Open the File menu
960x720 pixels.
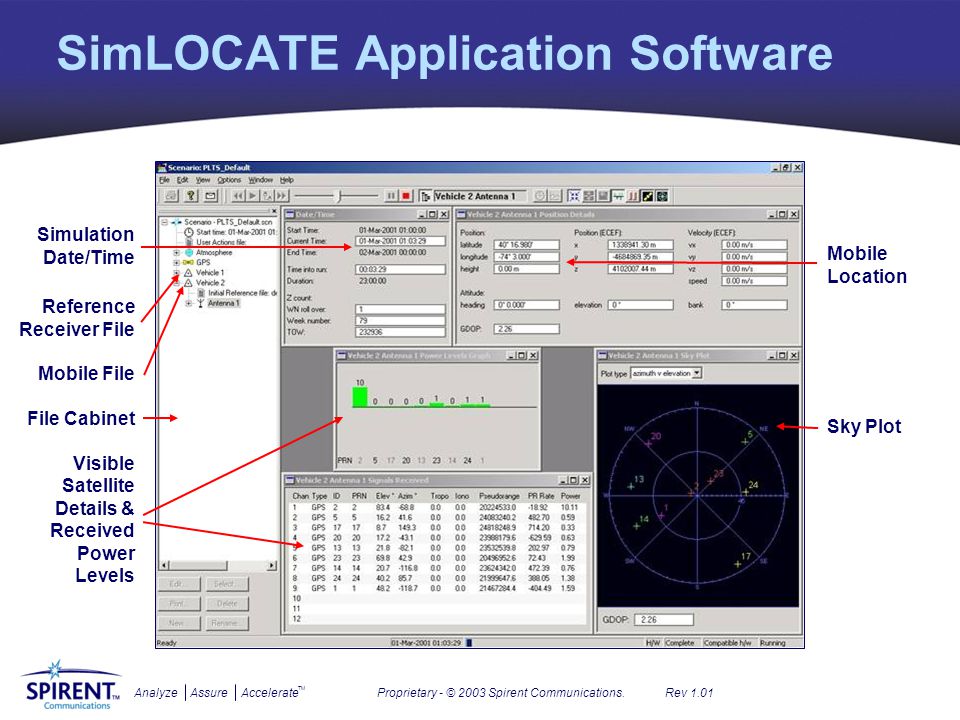click(164, 180)
